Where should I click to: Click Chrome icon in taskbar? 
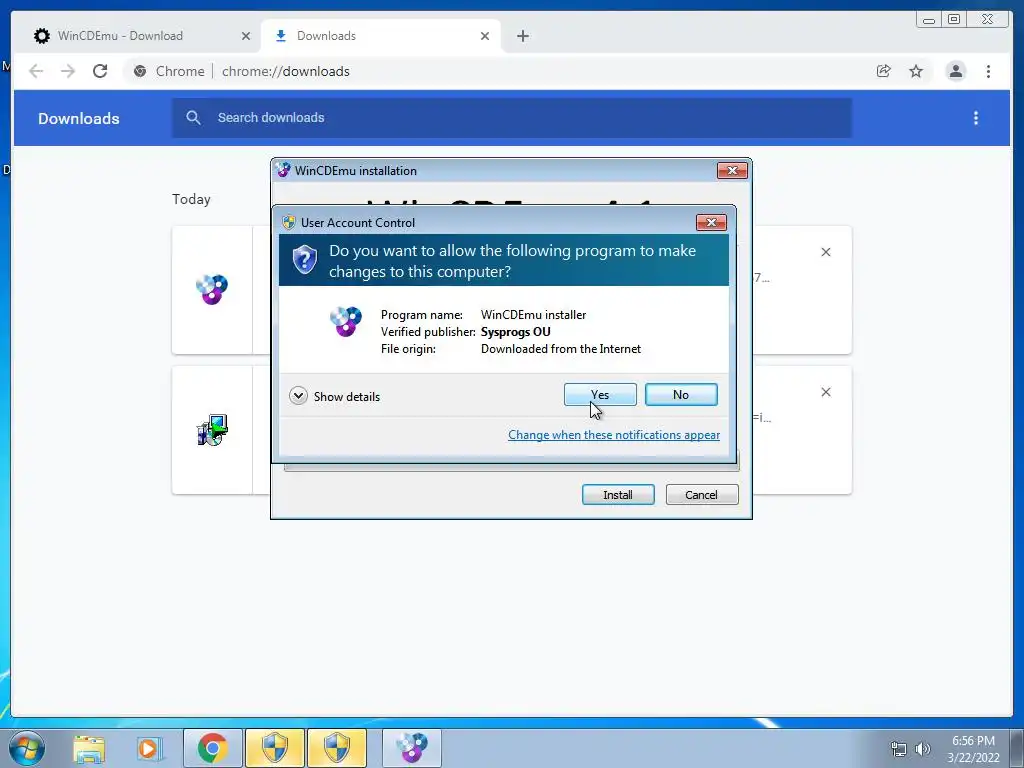pos(212,748)
